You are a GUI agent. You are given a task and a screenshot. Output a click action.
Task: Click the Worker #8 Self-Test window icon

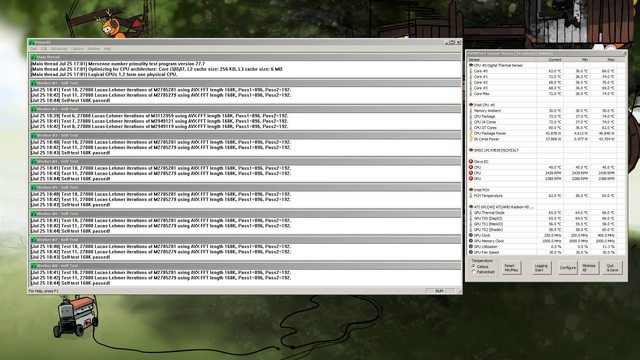34,266
